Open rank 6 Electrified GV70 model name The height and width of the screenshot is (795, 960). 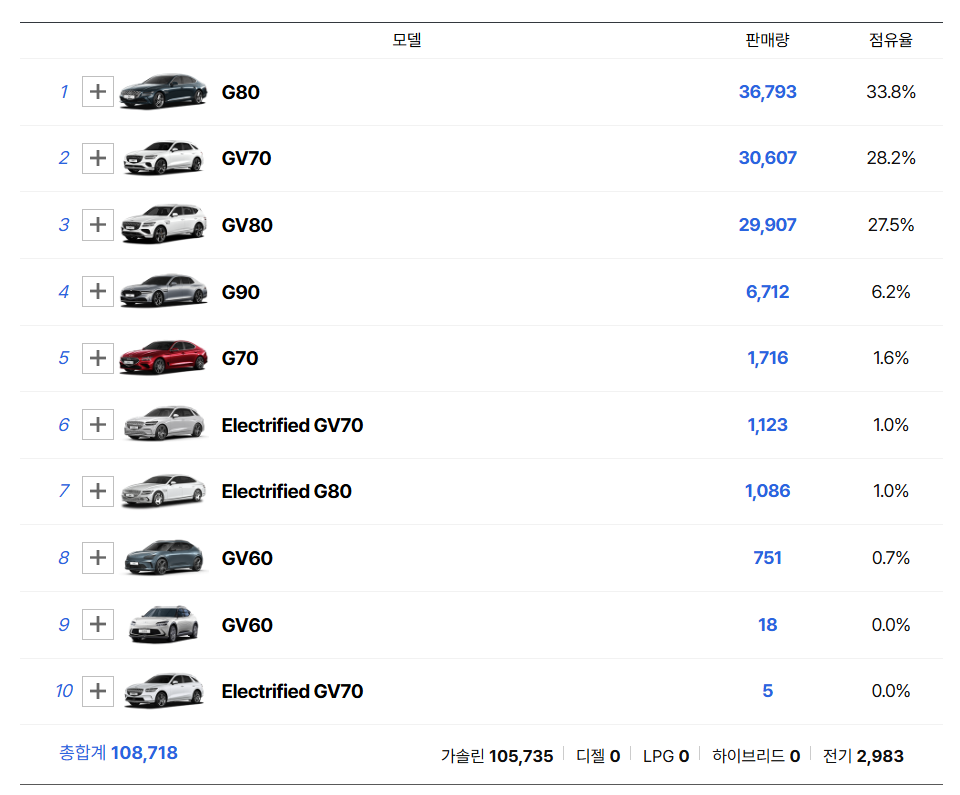292,425
